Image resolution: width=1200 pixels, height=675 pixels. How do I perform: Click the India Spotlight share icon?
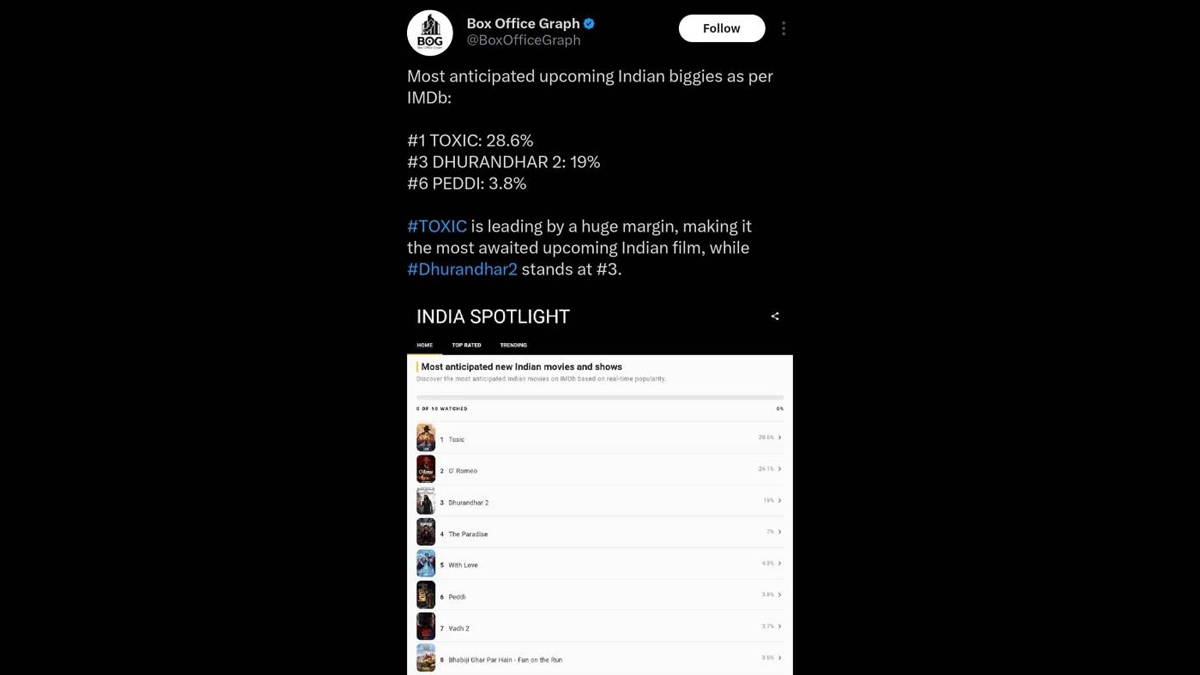click(x=775, y=316)
